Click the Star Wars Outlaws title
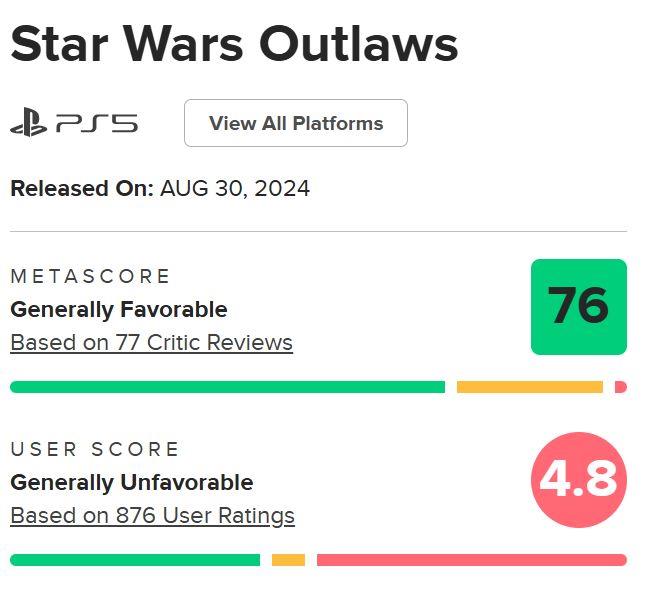 point(234,44)
